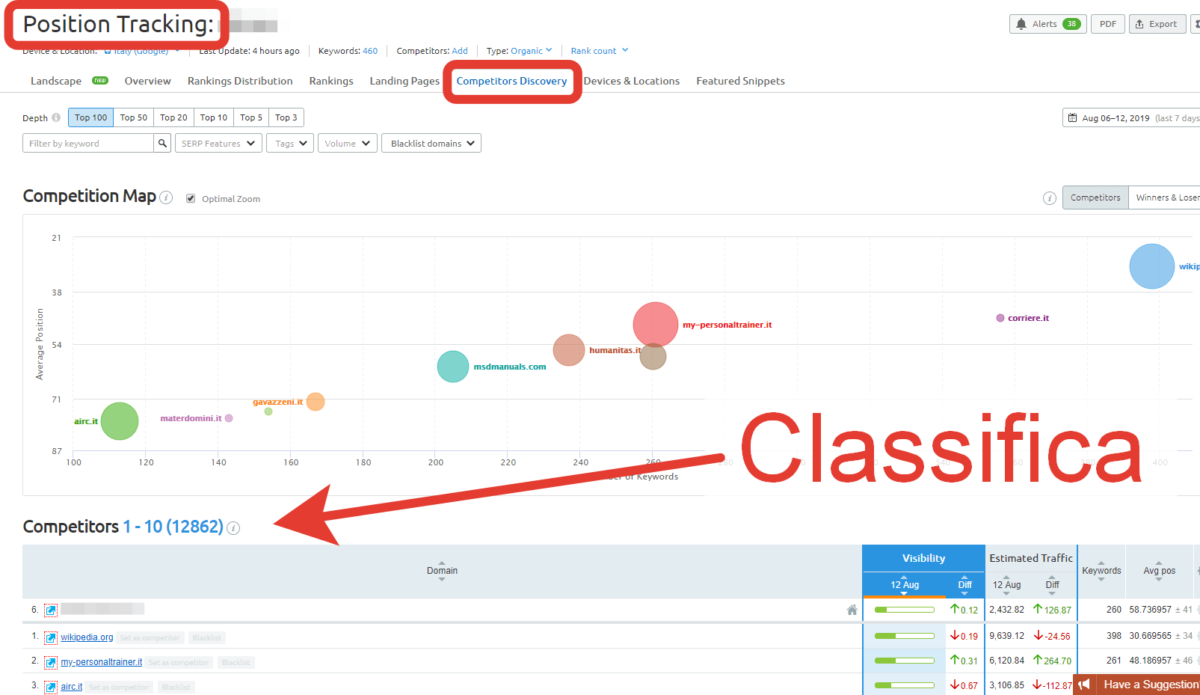
Task: Select Top 100 depth option
Action: (x=91, y=118)
